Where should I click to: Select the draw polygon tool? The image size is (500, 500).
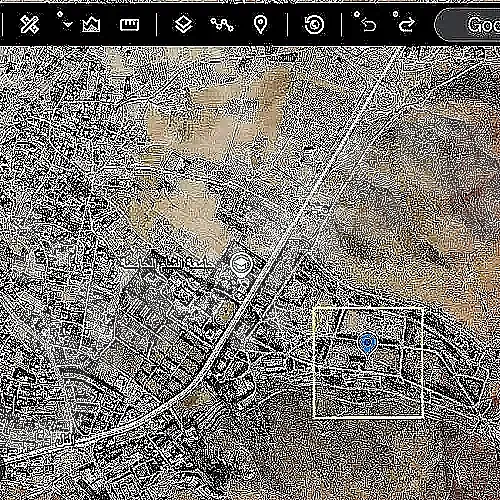coord(91,25)
